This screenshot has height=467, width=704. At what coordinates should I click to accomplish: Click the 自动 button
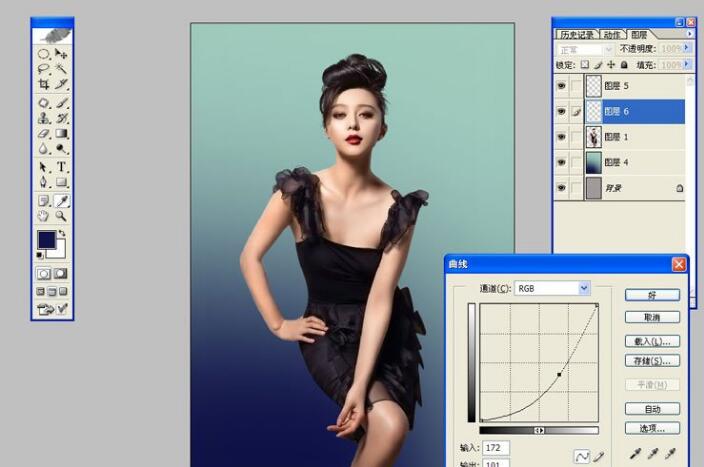pyautogui.click(x=652, y=409)
